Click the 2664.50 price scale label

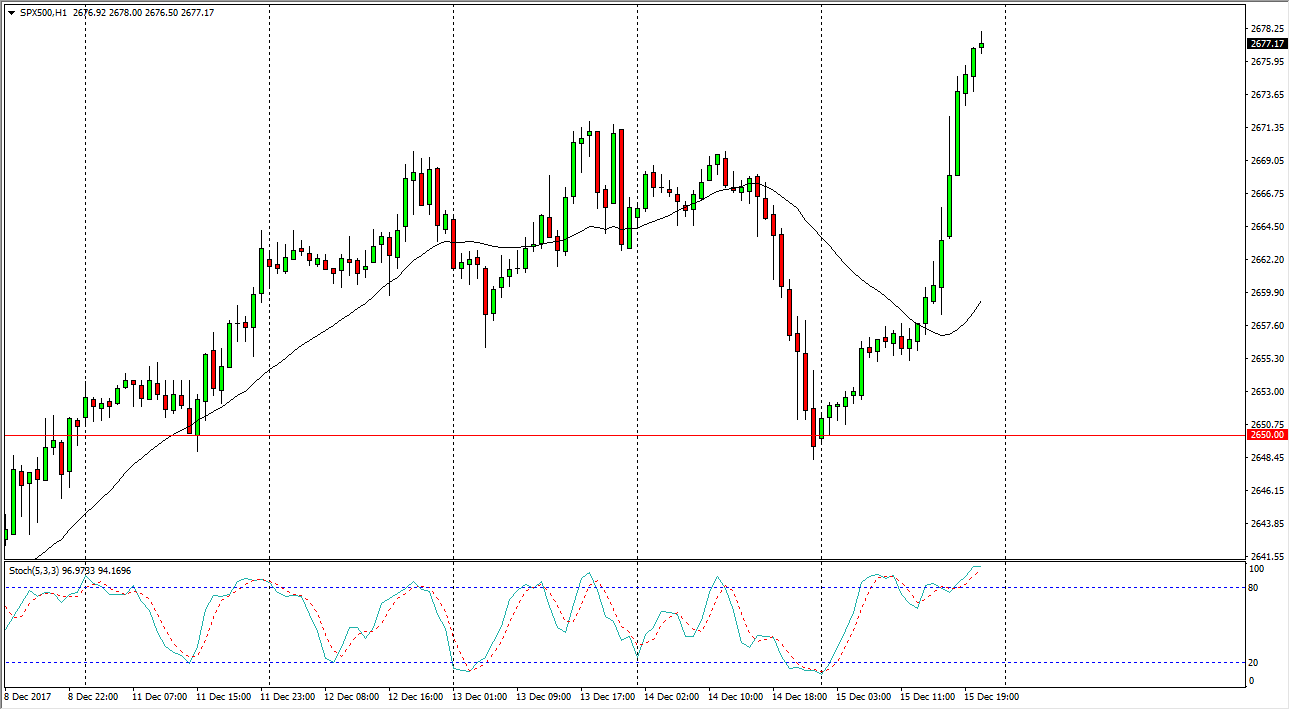pyautogui.click(x=1266, y=227)
